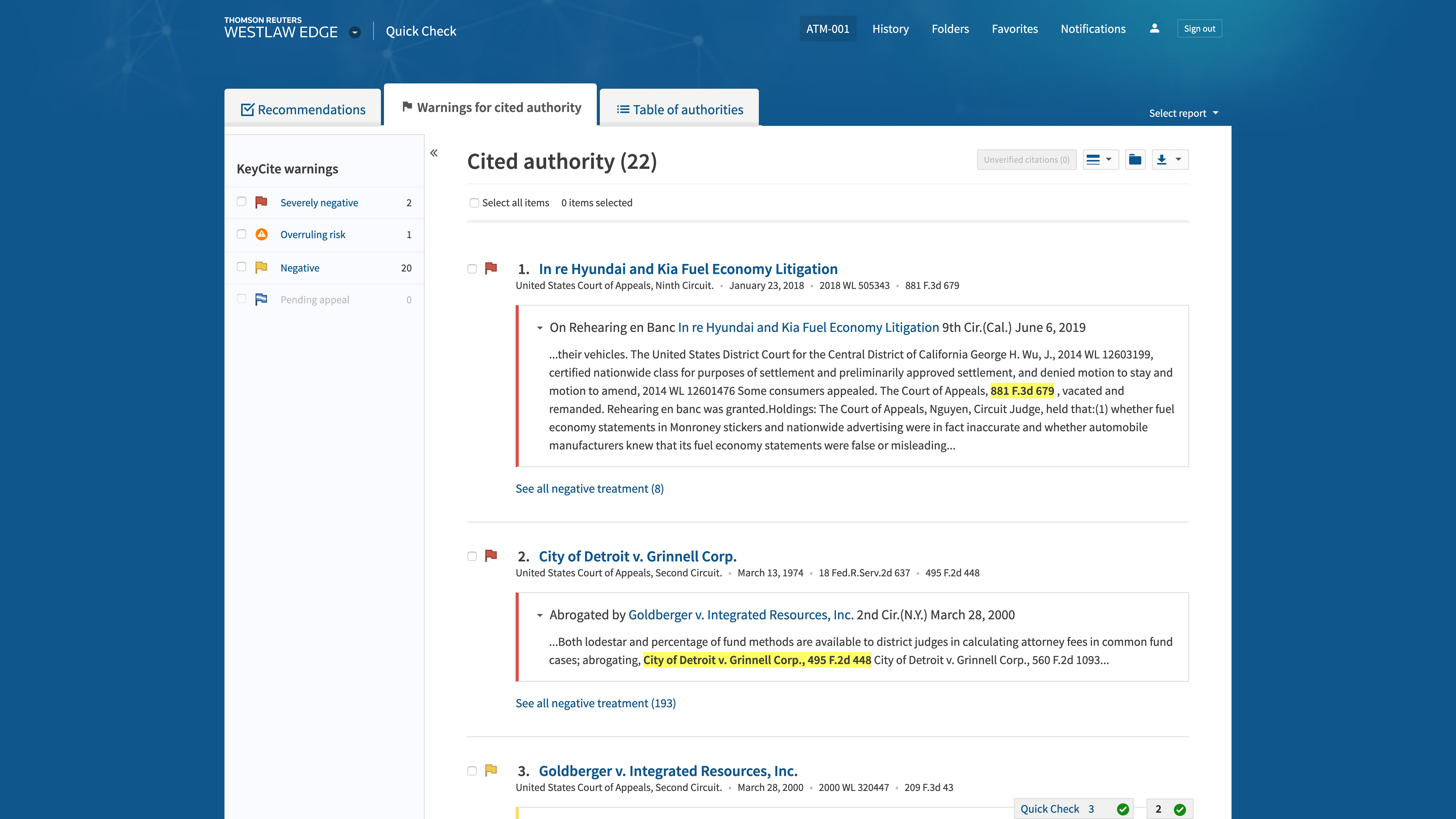1456x819 pixels.
Task: Click the Sign out button
Action: click(x=1199, y=29)
